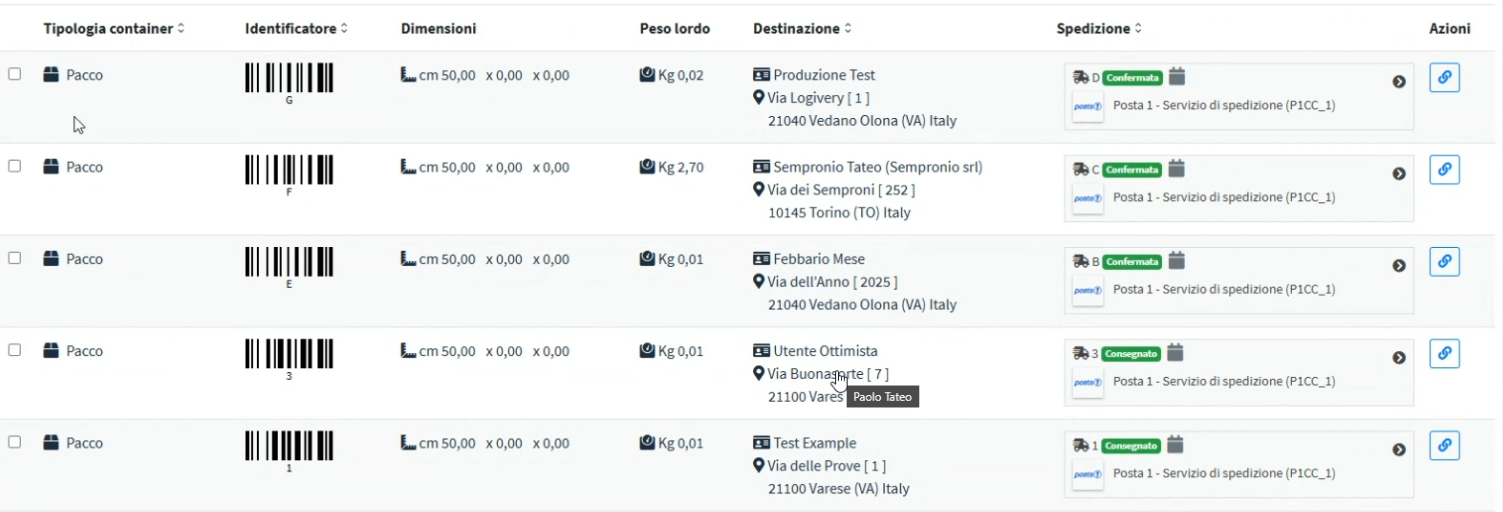
Task: Click Poste logo in shipment C
Action: [x=1087, y=198]
